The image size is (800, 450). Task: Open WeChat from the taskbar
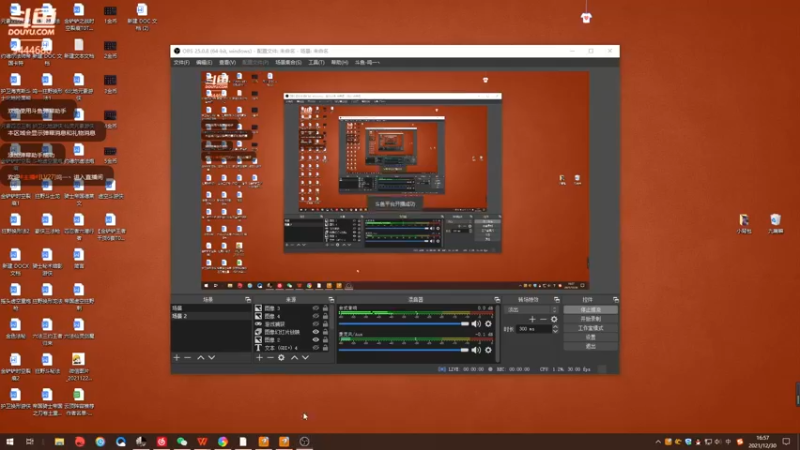coord(182,441)
